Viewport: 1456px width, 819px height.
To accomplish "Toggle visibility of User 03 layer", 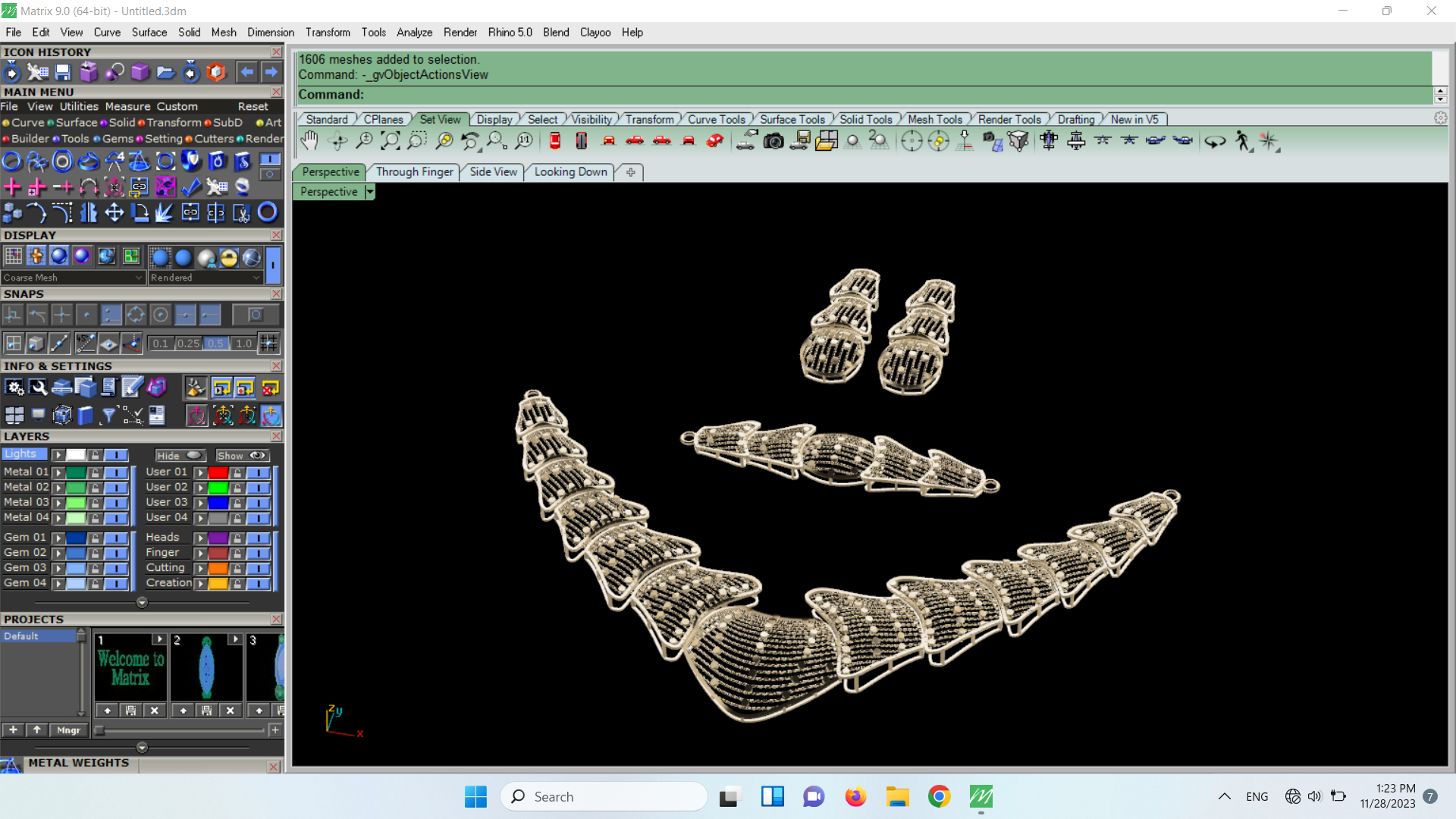I will click(259, 503).
